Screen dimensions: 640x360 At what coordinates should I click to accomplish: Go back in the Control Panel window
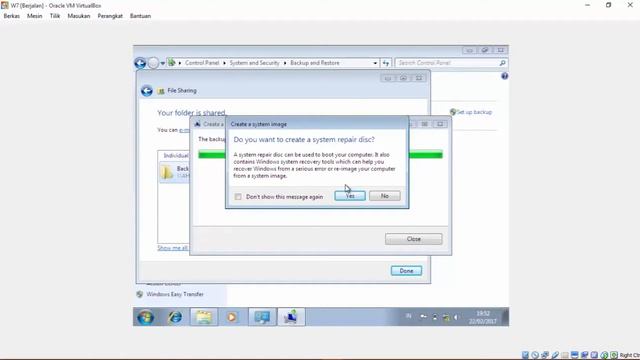(140, 63)
